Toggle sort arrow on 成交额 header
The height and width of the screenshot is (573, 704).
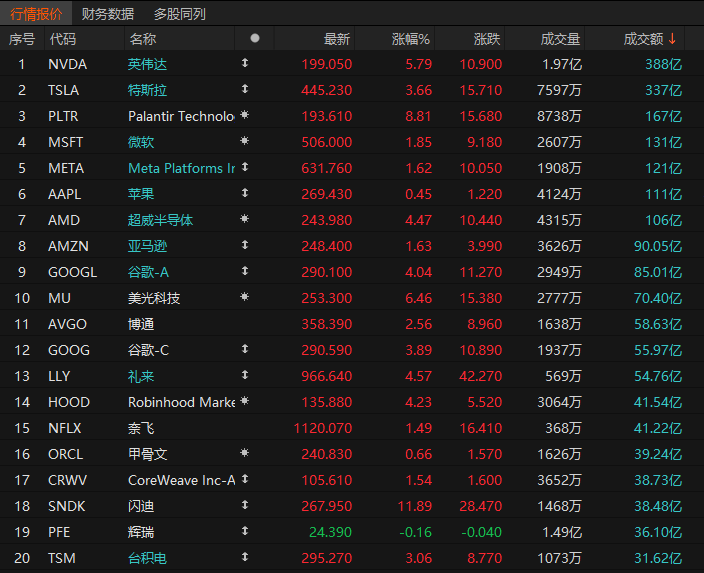(672, 39)
